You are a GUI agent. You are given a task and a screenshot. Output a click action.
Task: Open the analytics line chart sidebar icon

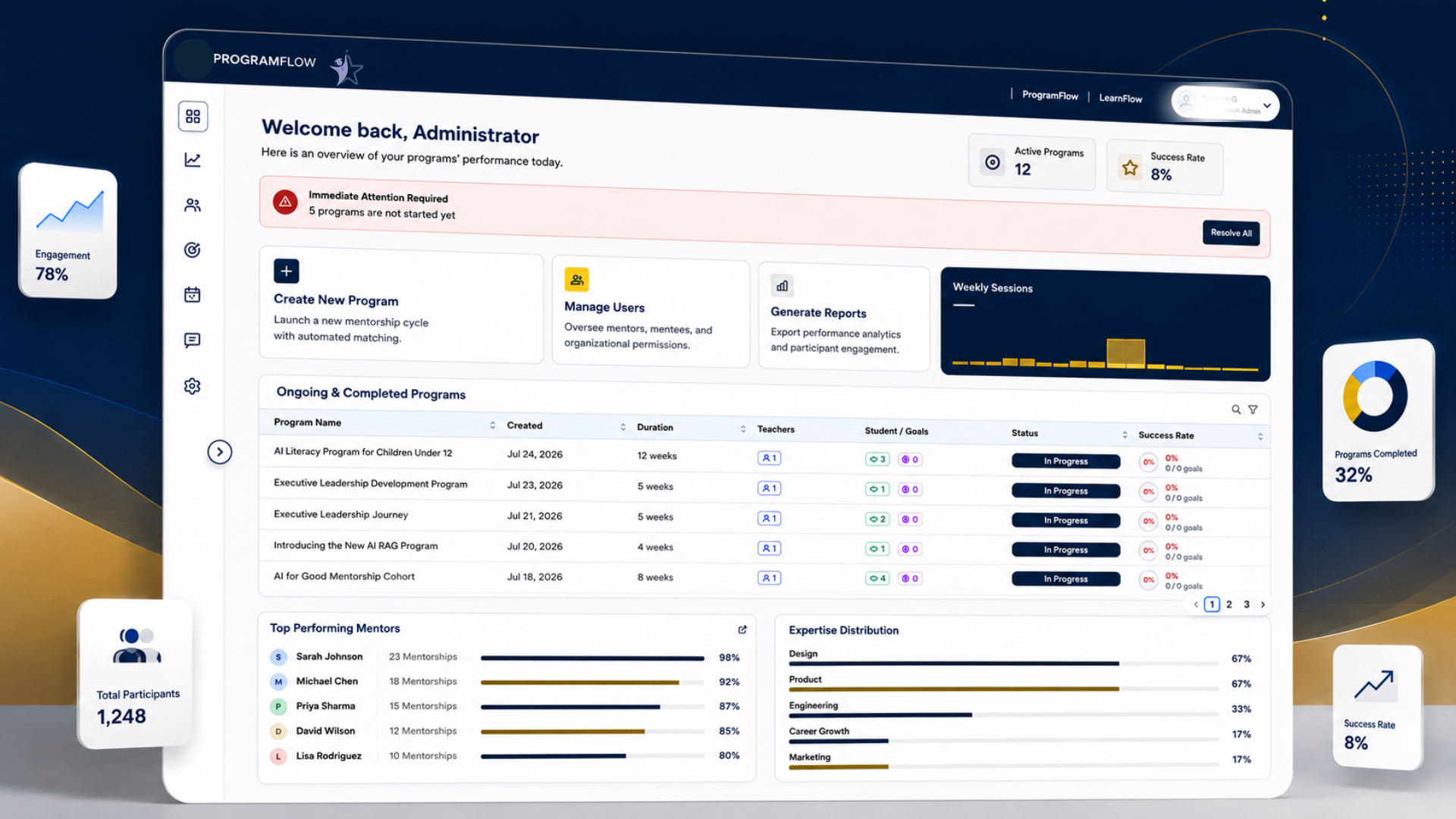(193, 160)
